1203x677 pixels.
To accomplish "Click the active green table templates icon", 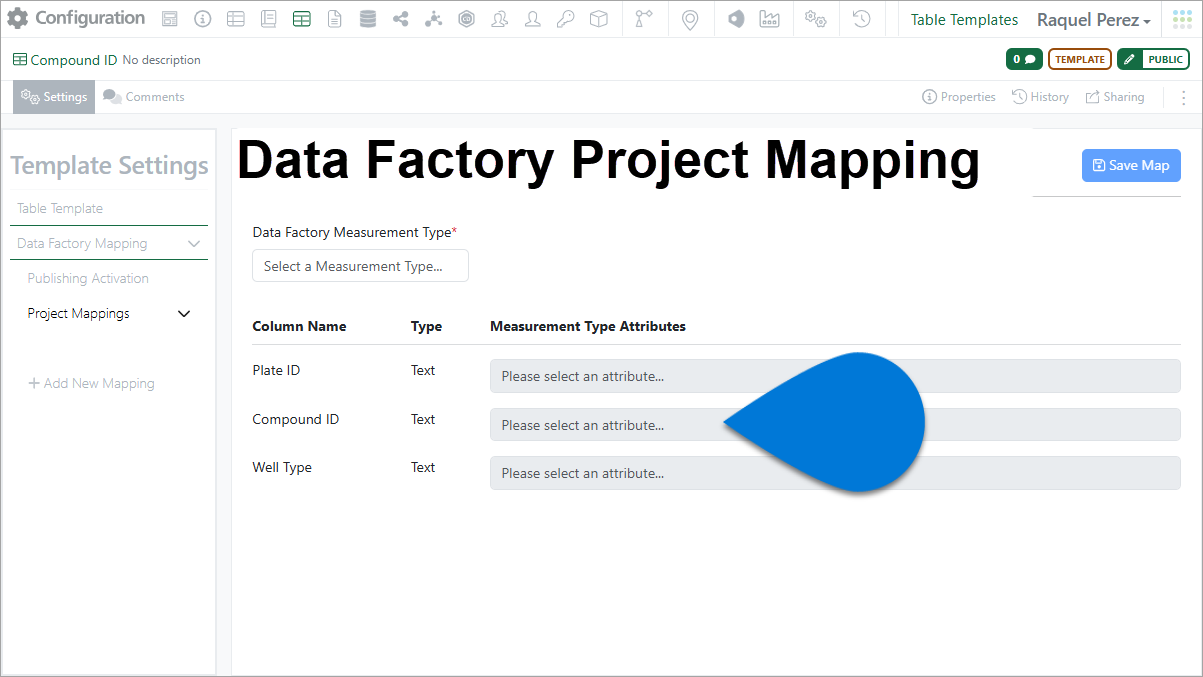I will click(302, 19).
